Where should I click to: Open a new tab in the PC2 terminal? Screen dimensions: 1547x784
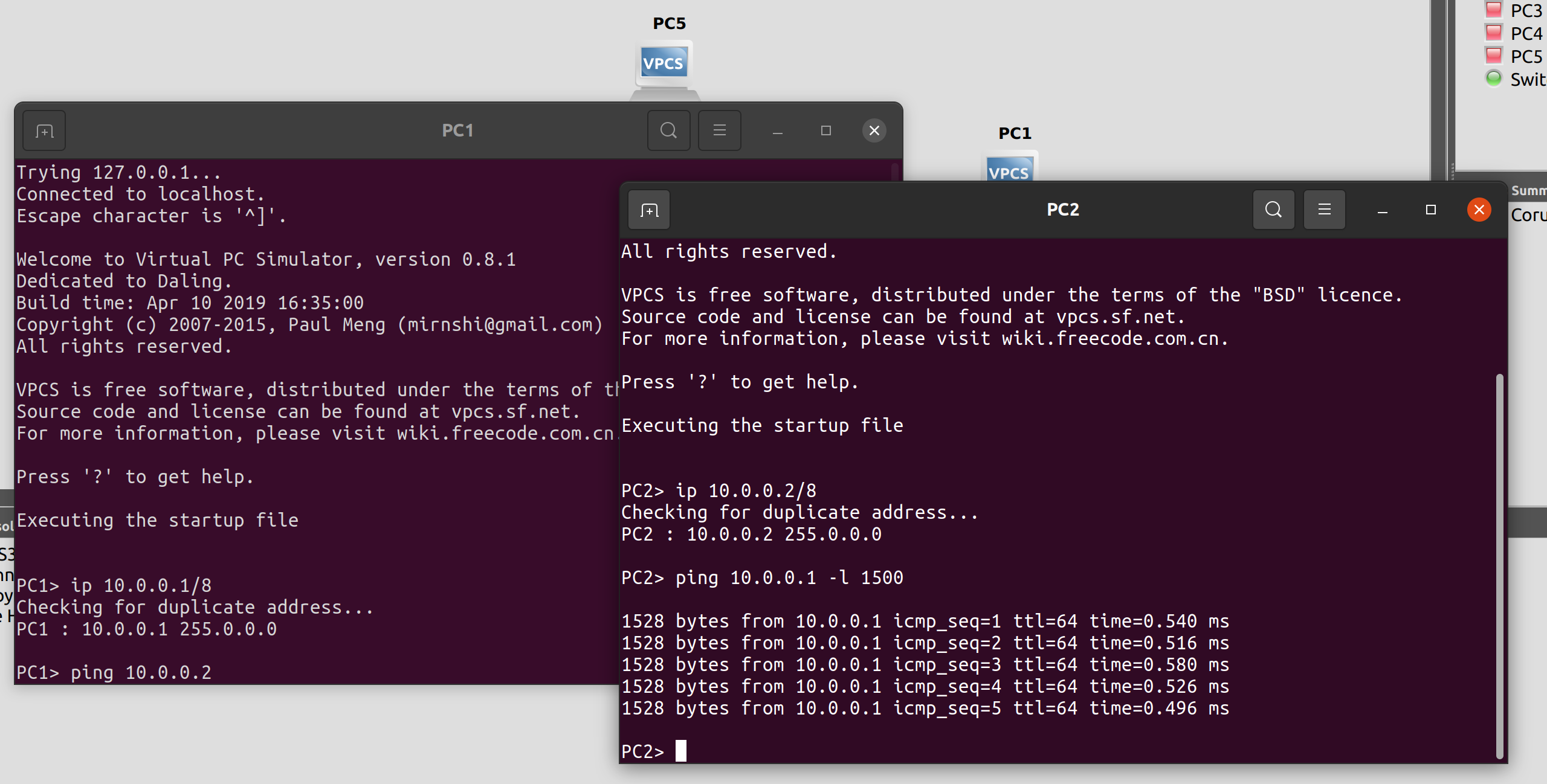649,210
